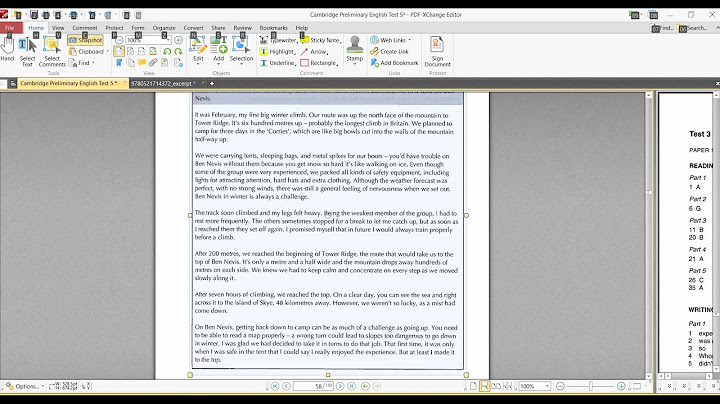Select the Sticky Note tool
This screenshot has height=404, width=720.
point(321,40)
